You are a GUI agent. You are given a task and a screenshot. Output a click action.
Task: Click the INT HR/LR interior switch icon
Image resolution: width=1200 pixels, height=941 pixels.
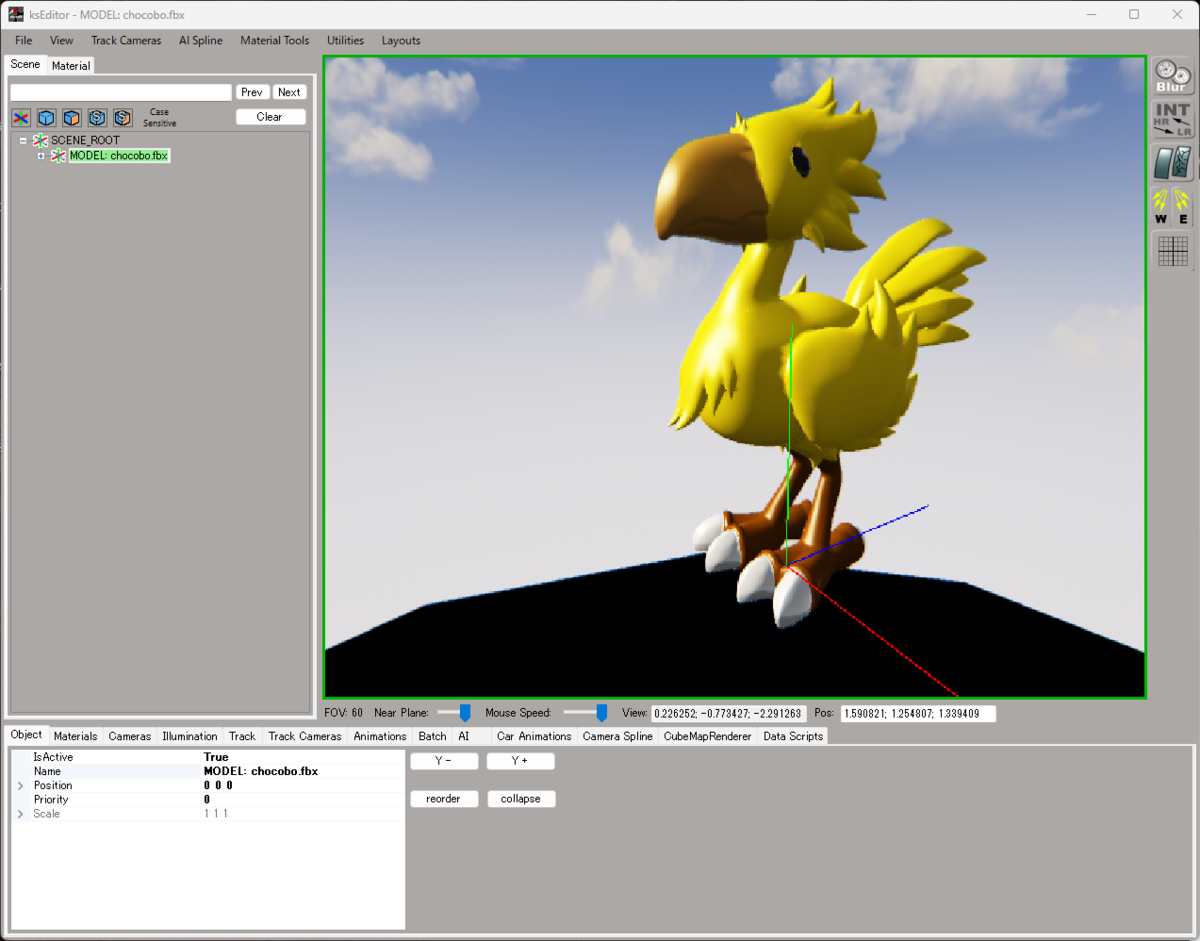[1172, 119]
